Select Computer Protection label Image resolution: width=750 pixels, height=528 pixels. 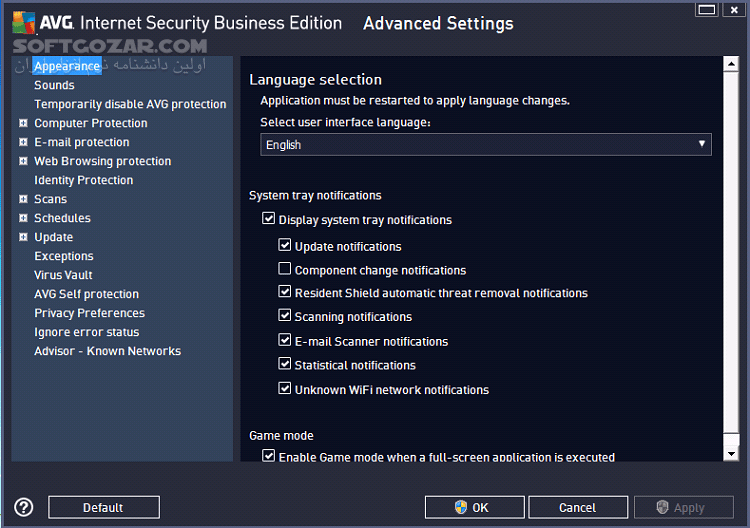click(91, 123)
